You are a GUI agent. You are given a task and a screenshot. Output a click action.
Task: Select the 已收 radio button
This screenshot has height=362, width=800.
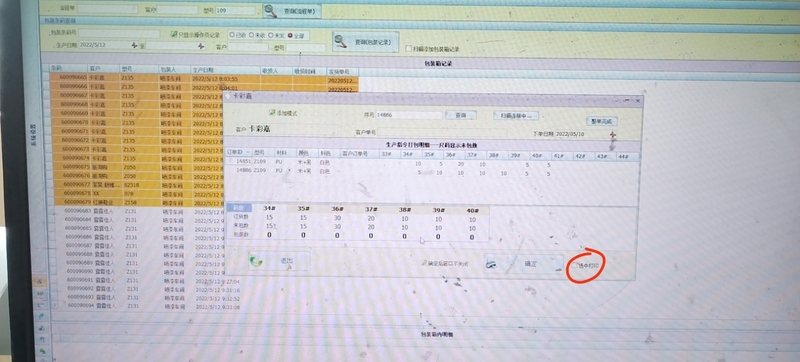pos(232,35)
